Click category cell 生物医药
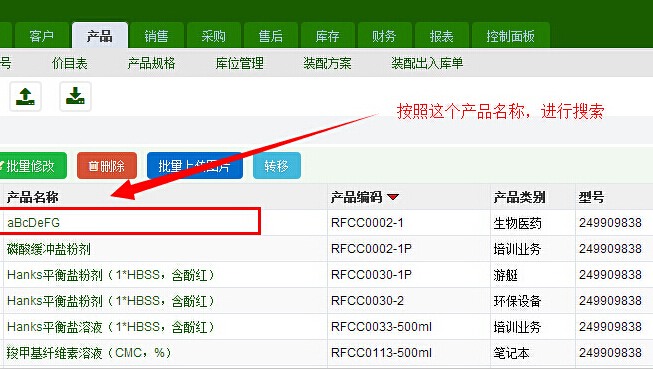Viewport: 653px width, 369px height. click(x=518, y=223)
